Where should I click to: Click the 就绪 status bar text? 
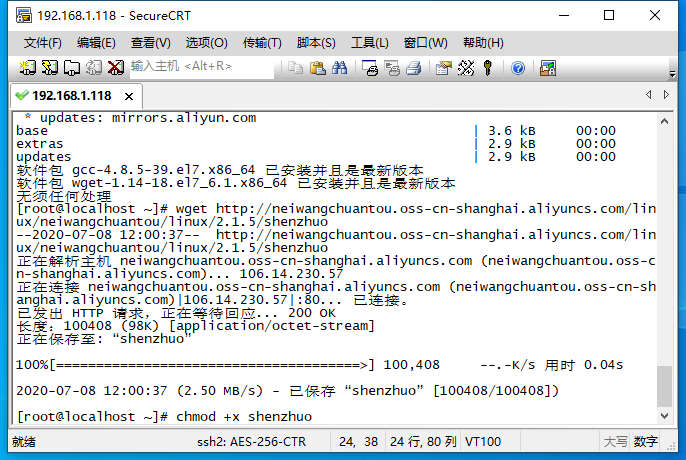[24, 442]
